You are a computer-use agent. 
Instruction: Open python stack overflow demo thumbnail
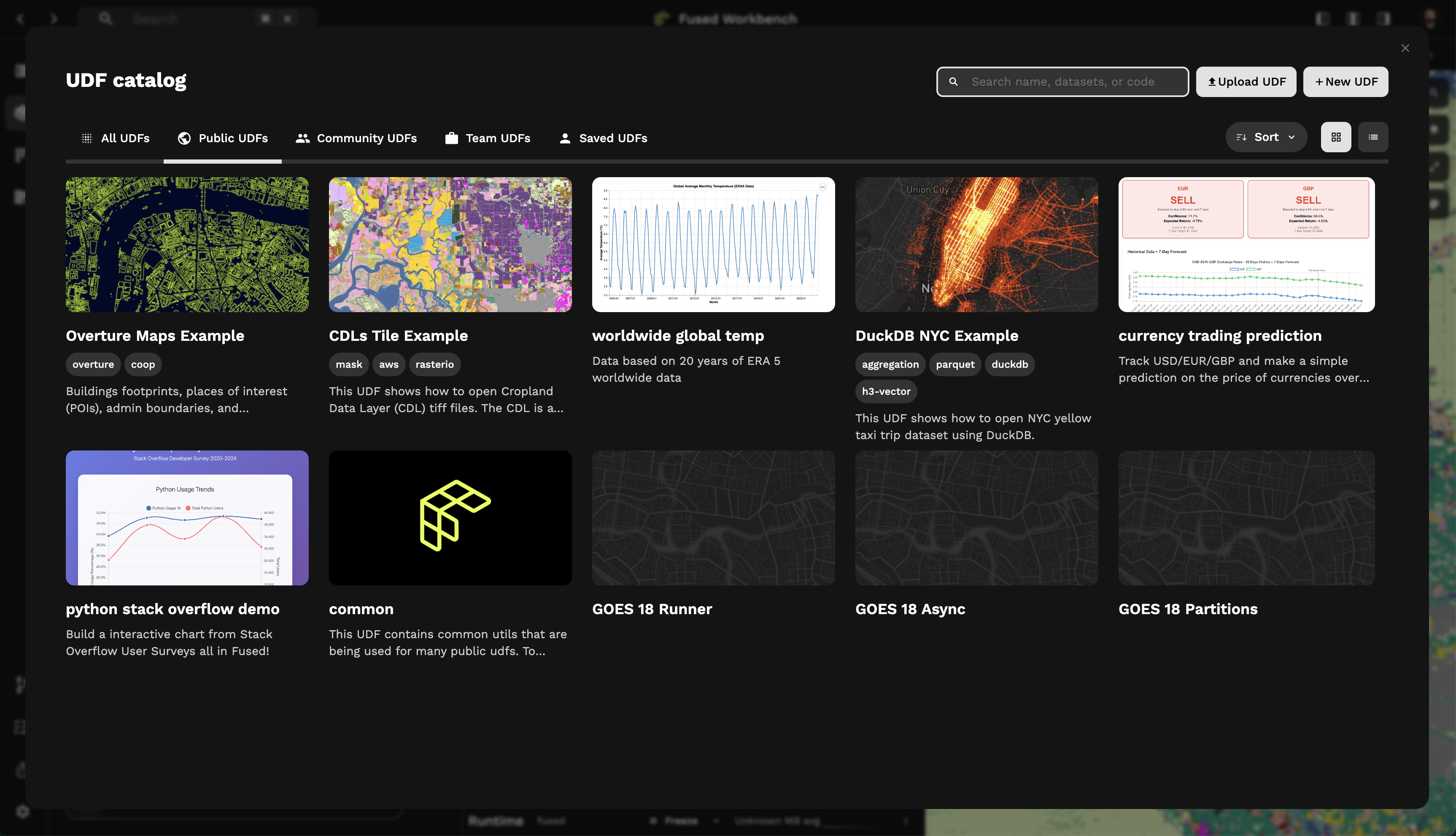[x=187, y=518]
